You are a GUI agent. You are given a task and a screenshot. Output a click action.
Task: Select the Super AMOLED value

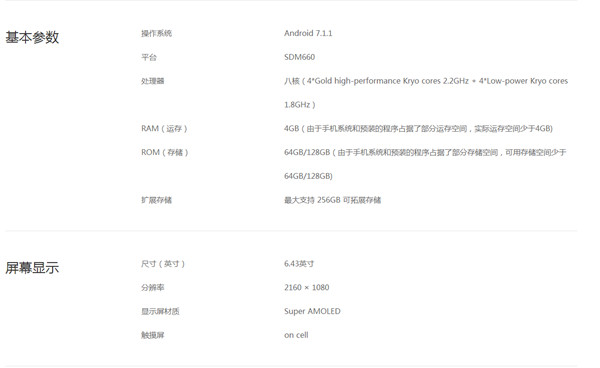coord(312,311)
